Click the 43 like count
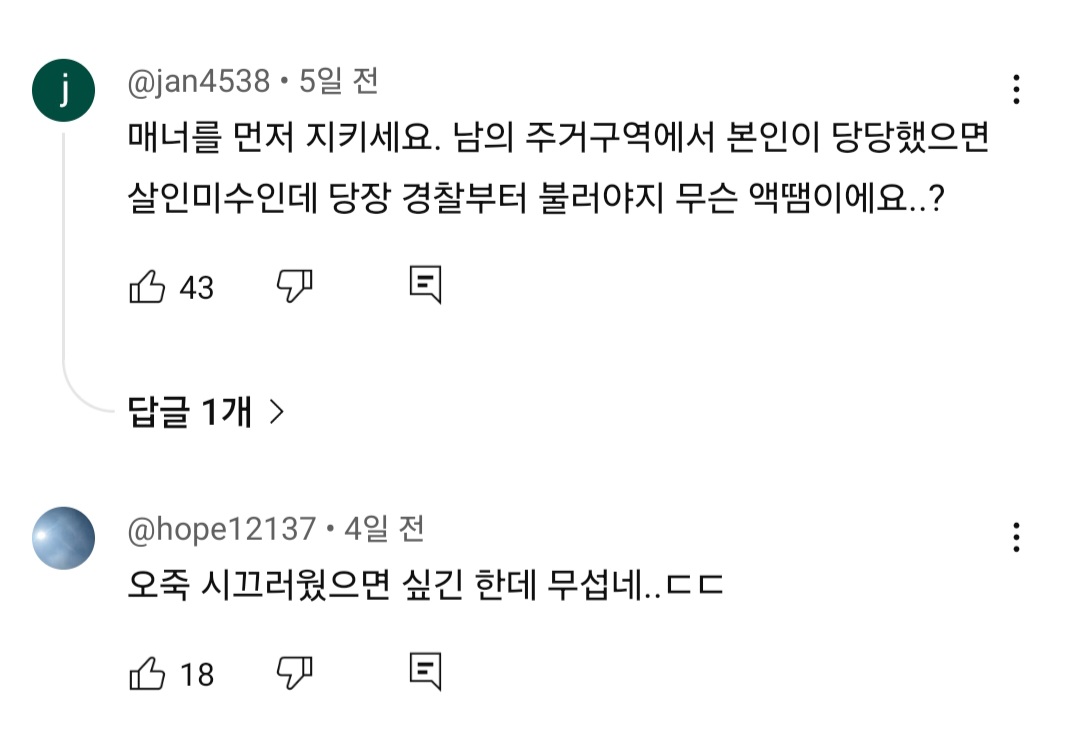This screenshot has height=745, width=1080. (196, 288)
